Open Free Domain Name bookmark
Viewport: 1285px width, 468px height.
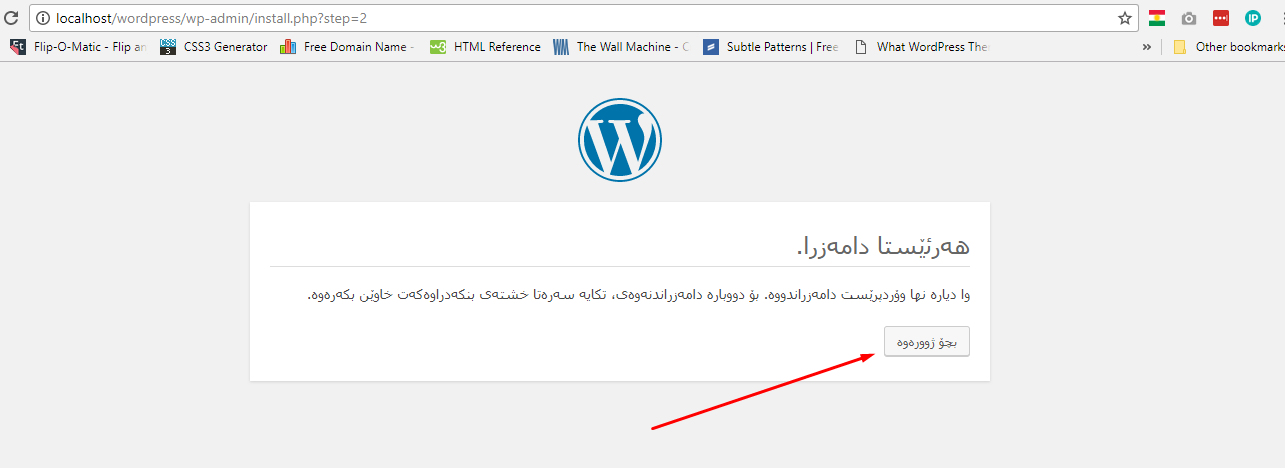click(x=347, y=46)
